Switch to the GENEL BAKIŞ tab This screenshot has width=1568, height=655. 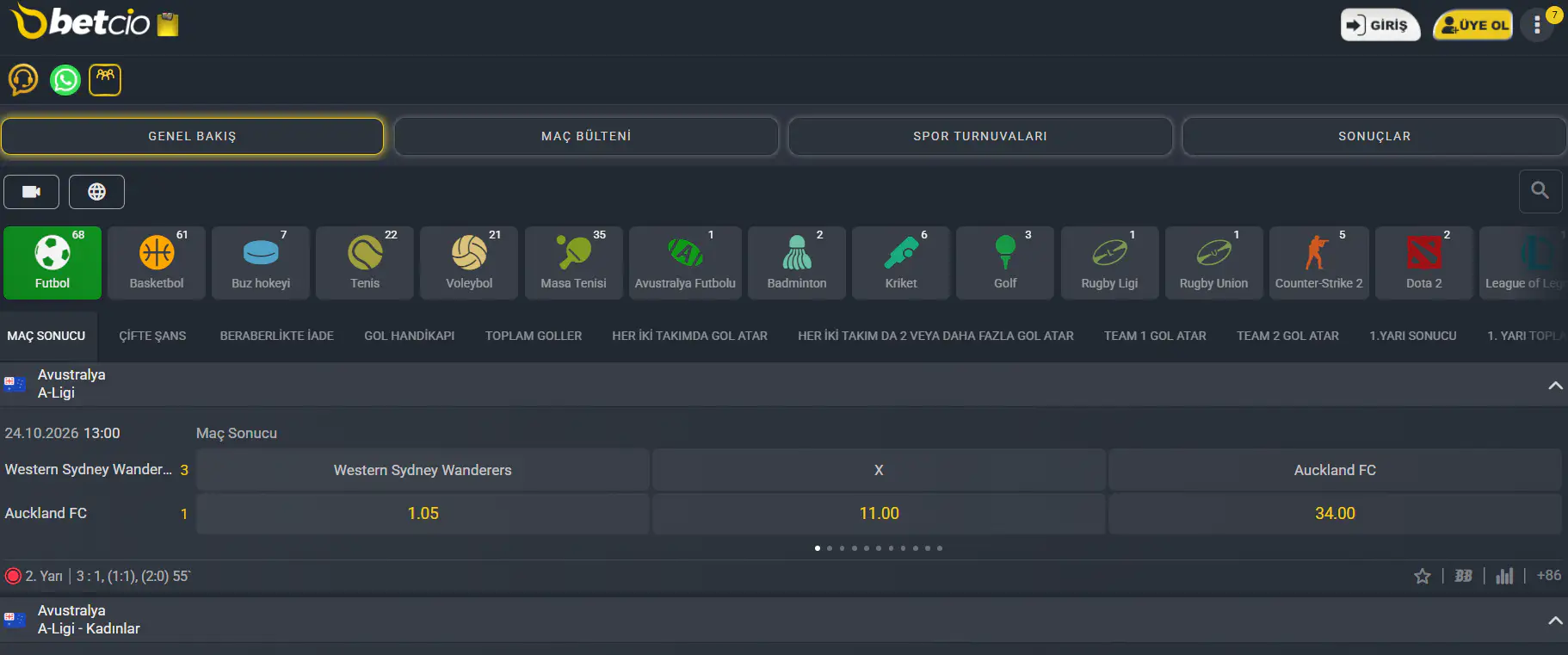pos(192,136)
